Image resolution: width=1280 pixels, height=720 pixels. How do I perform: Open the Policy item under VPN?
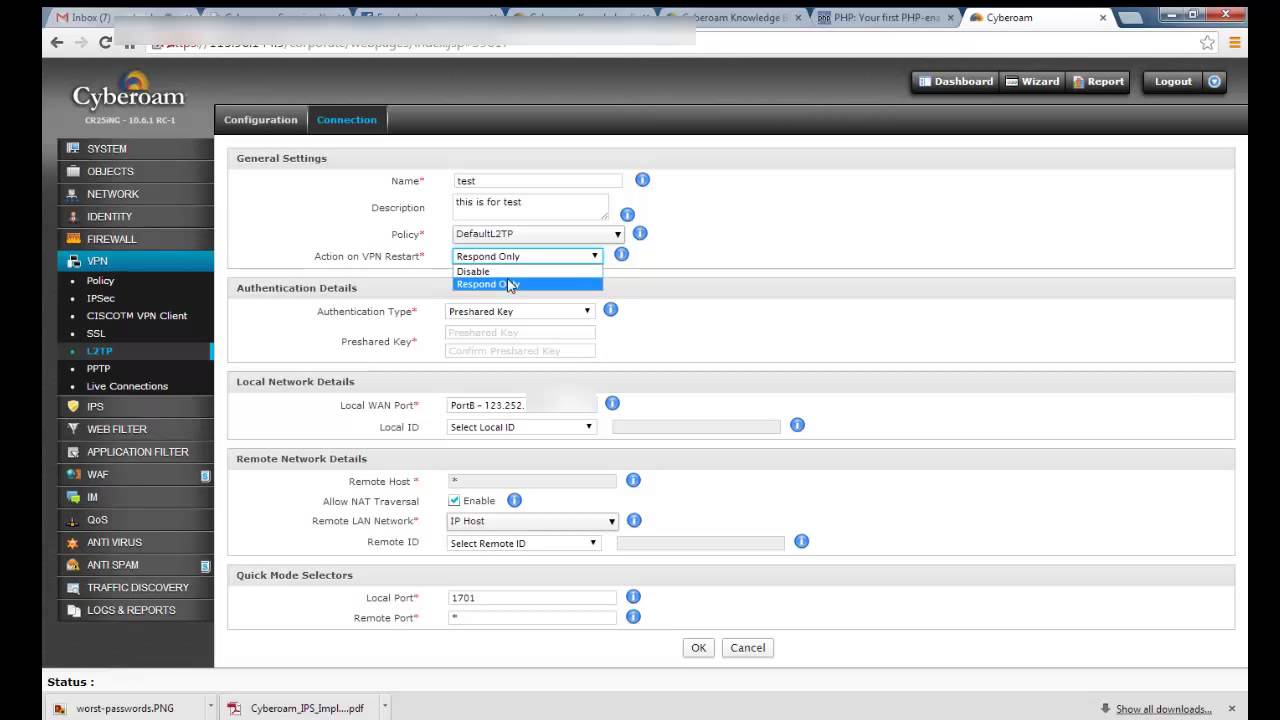[100, 281]
